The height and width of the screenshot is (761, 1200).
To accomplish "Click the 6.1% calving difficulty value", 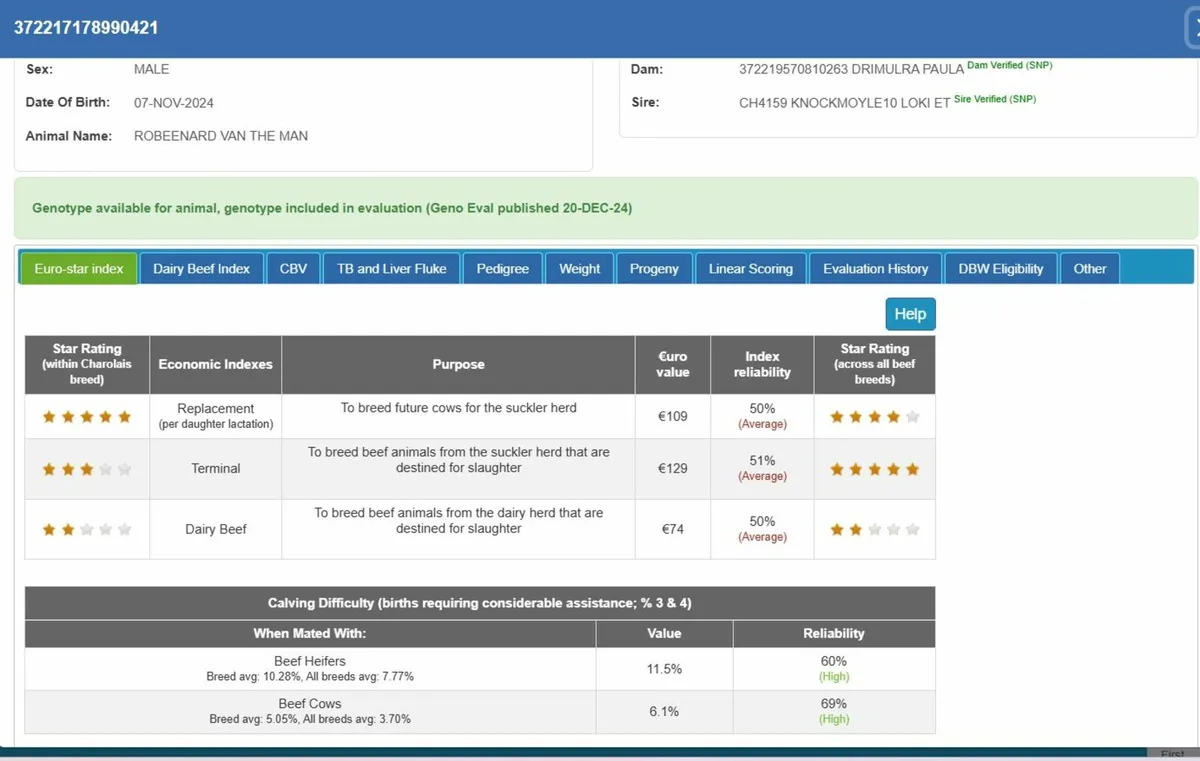I will click(x=664, y=712).
